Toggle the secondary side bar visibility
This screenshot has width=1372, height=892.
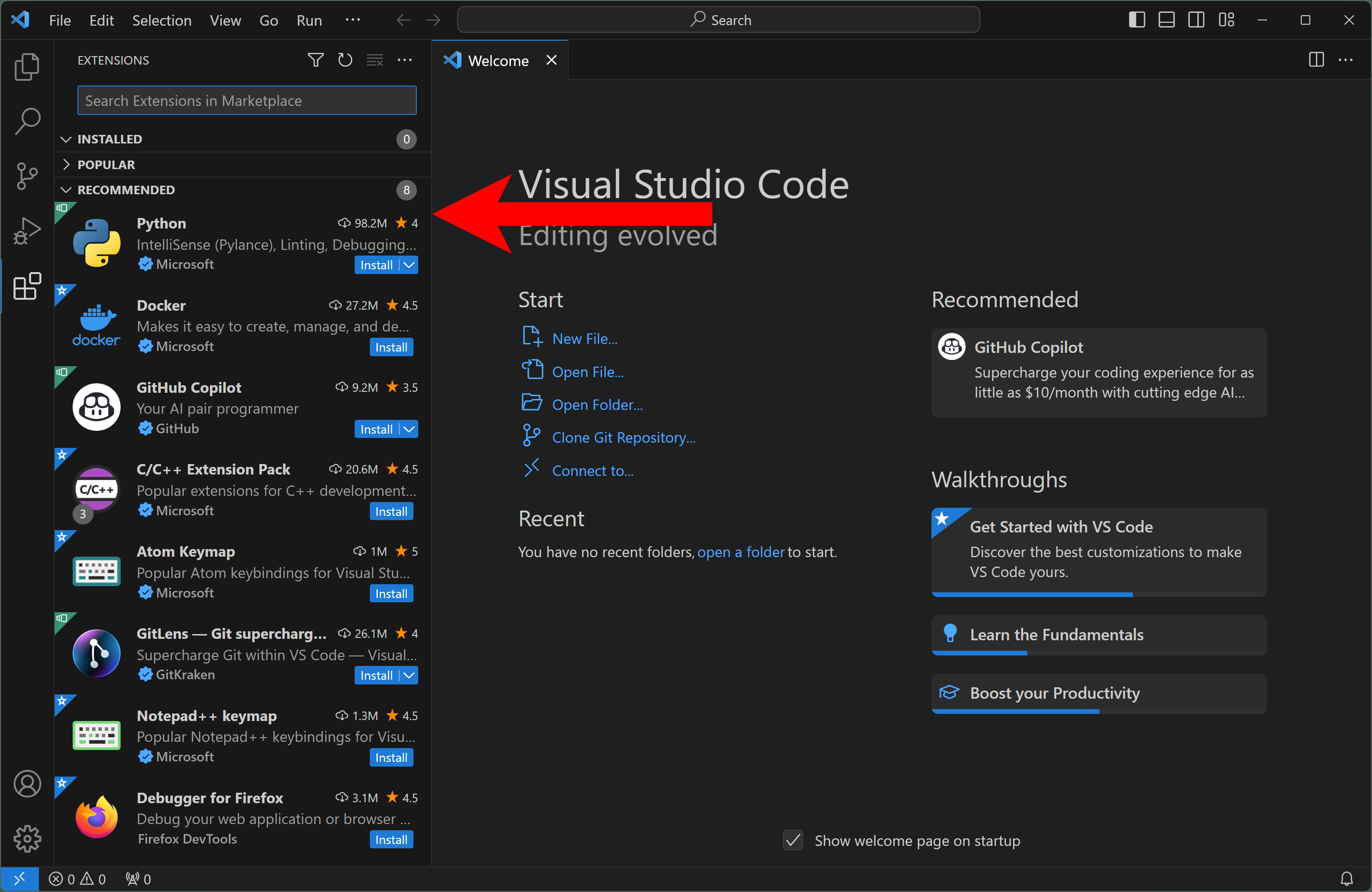pyautogui.click(x=1196, y=20)
